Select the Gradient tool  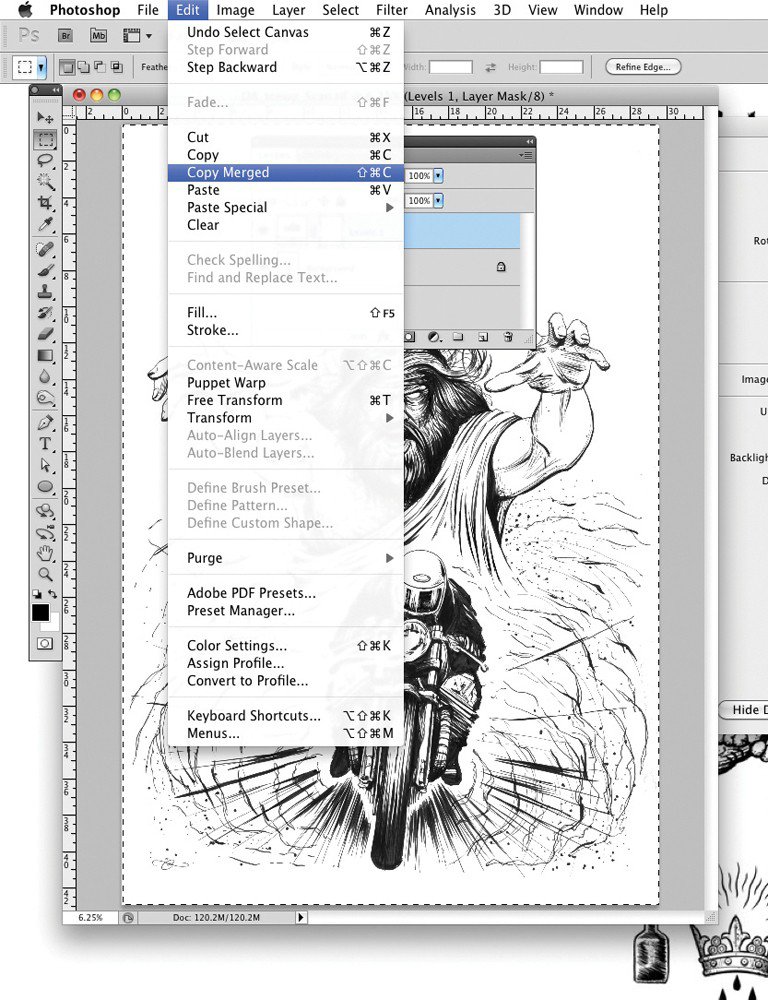click(x=45, y=355)
